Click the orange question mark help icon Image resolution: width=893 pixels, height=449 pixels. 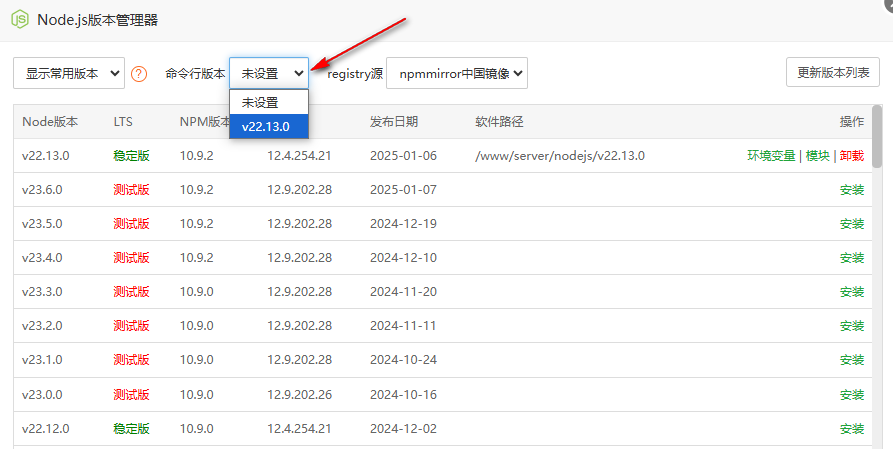pos(139,73)
